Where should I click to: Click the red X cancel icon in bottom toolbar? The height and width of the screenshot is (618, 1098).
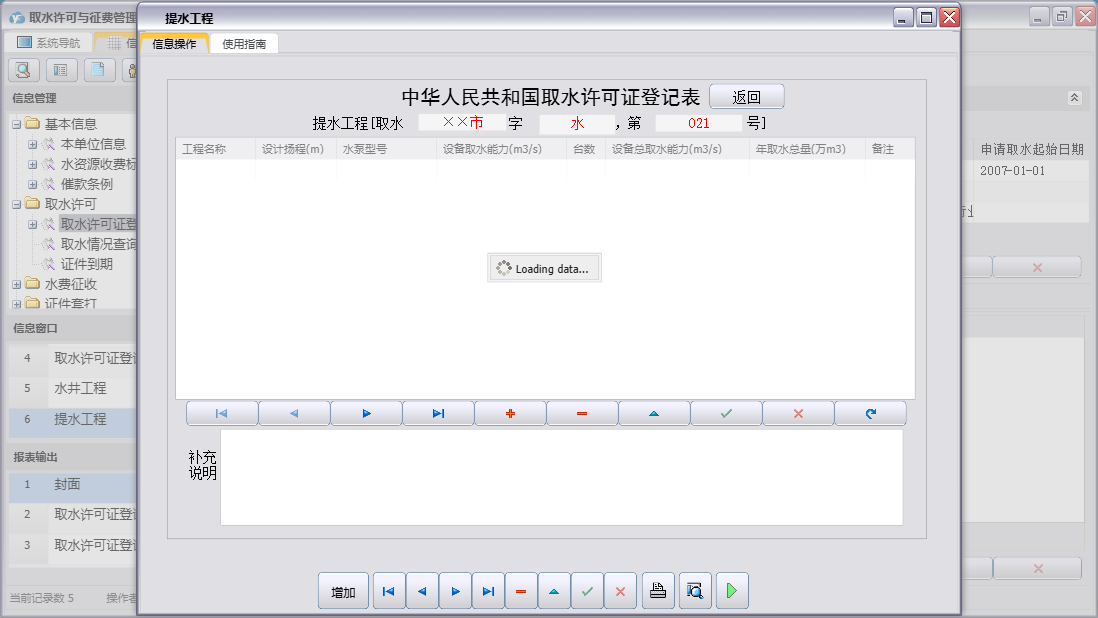tap(620, 591)
